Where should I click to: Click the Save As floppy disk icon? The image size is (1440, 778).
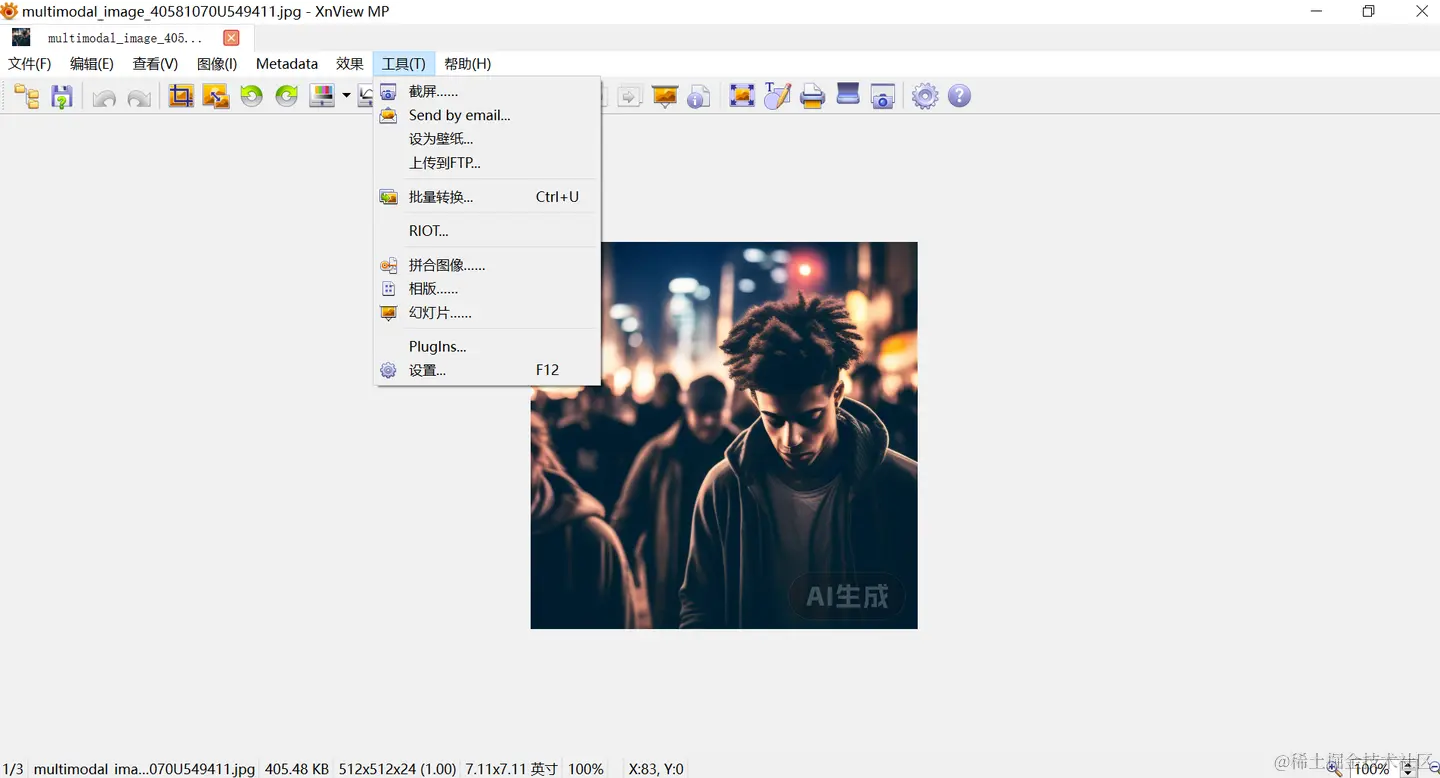pos(62,96)
